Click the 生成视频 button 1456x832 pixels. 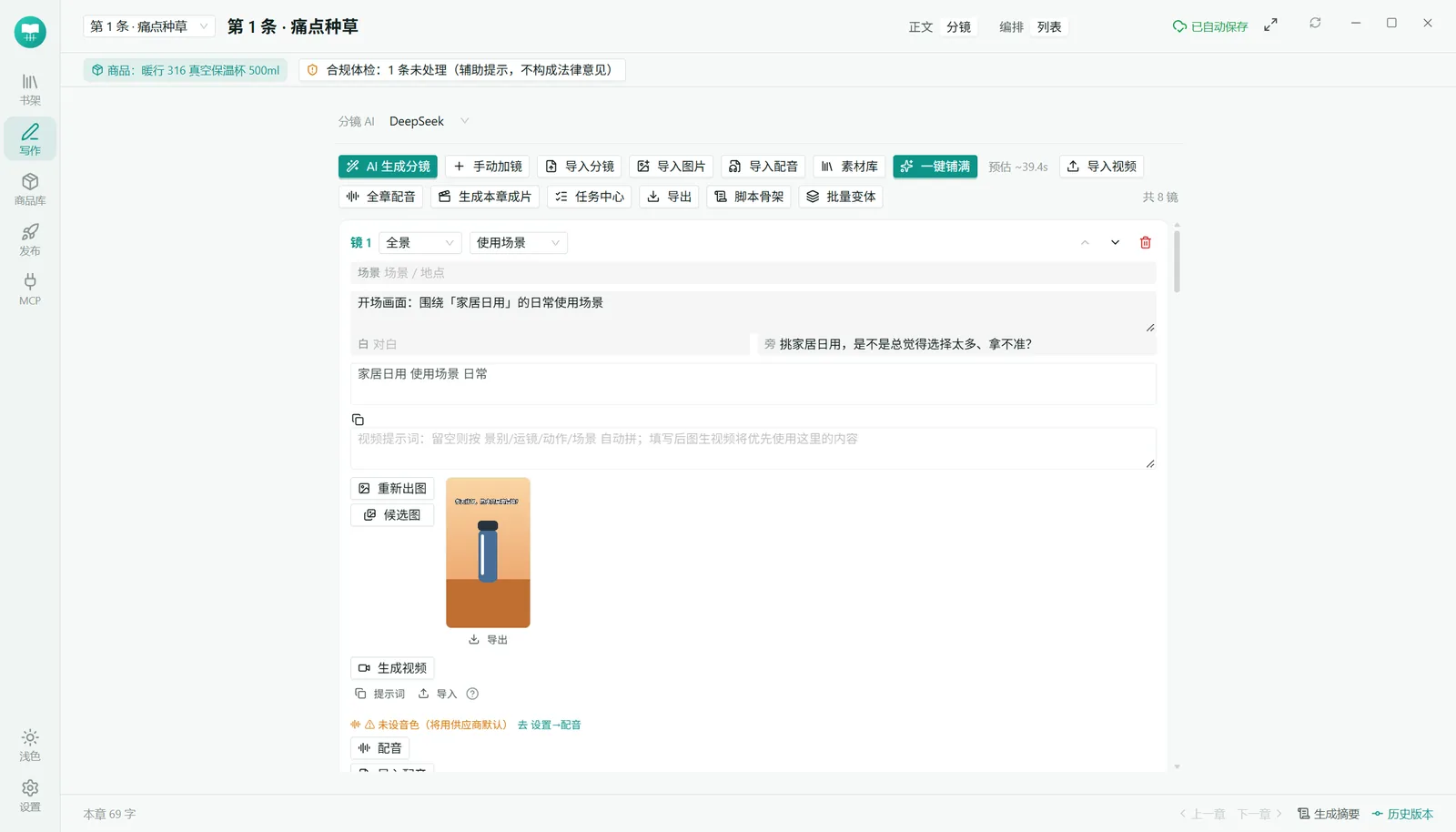(392, 668)
